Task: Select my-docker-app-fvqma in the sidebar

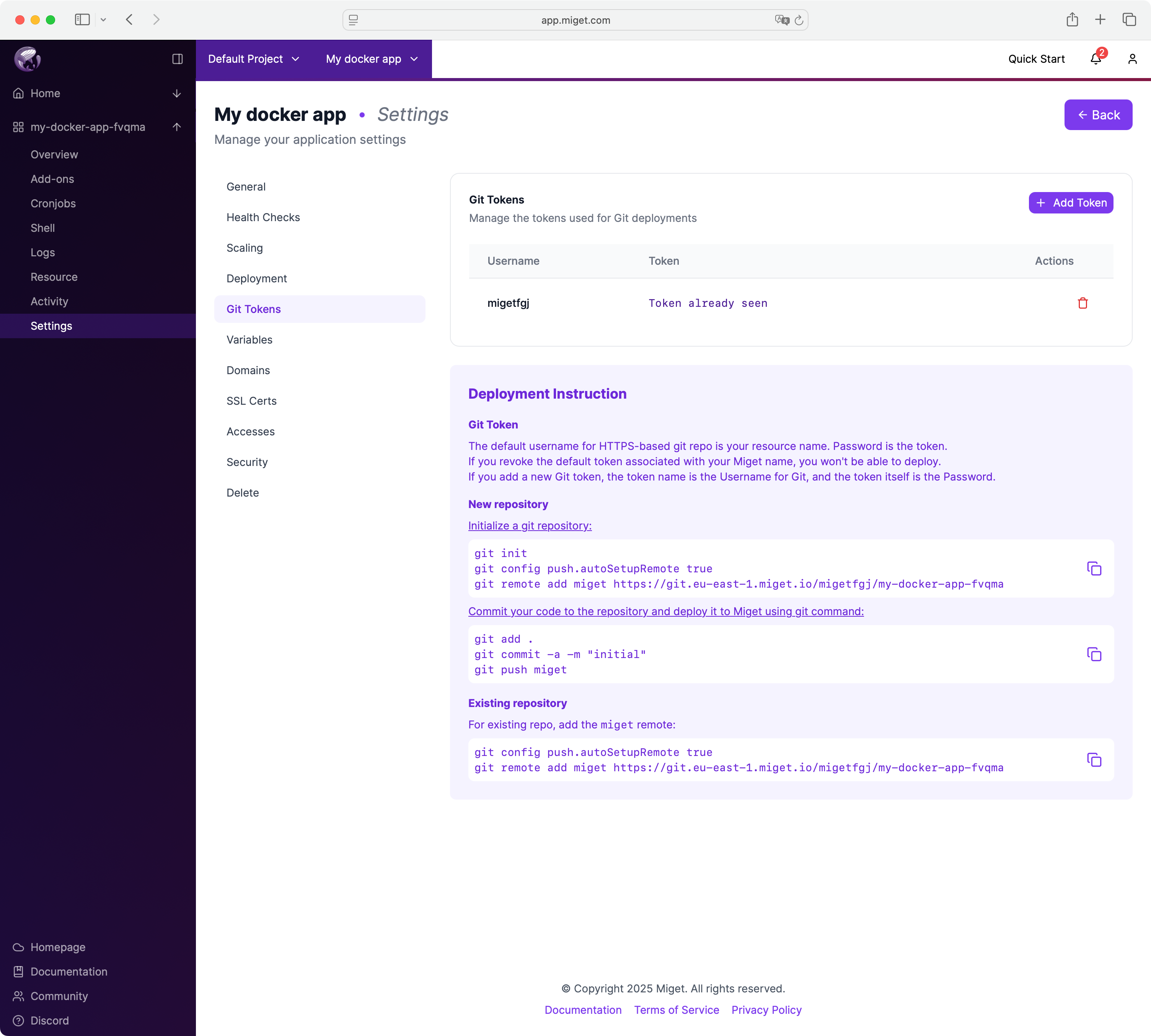Action: [x=88, y=127]
